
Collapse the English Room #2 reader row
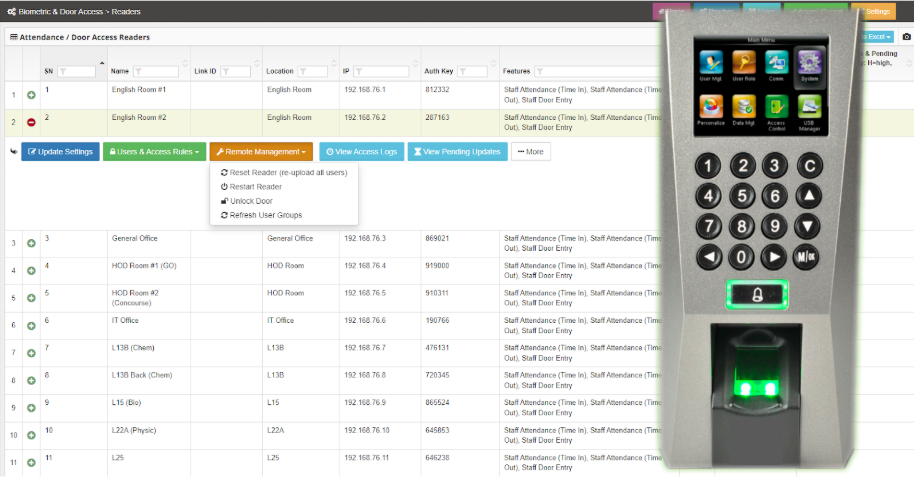click(x=31, y=122)
